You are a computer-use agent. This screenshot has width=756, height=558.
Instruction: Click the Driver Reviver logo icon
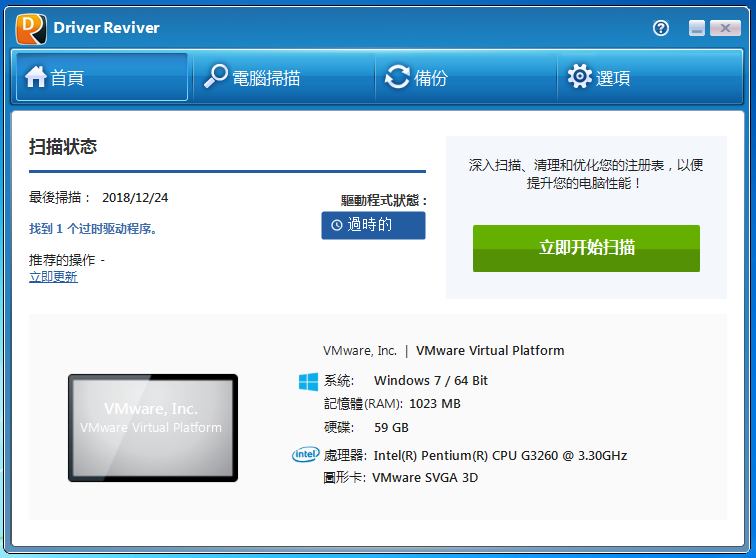click(x=31, y=29)
